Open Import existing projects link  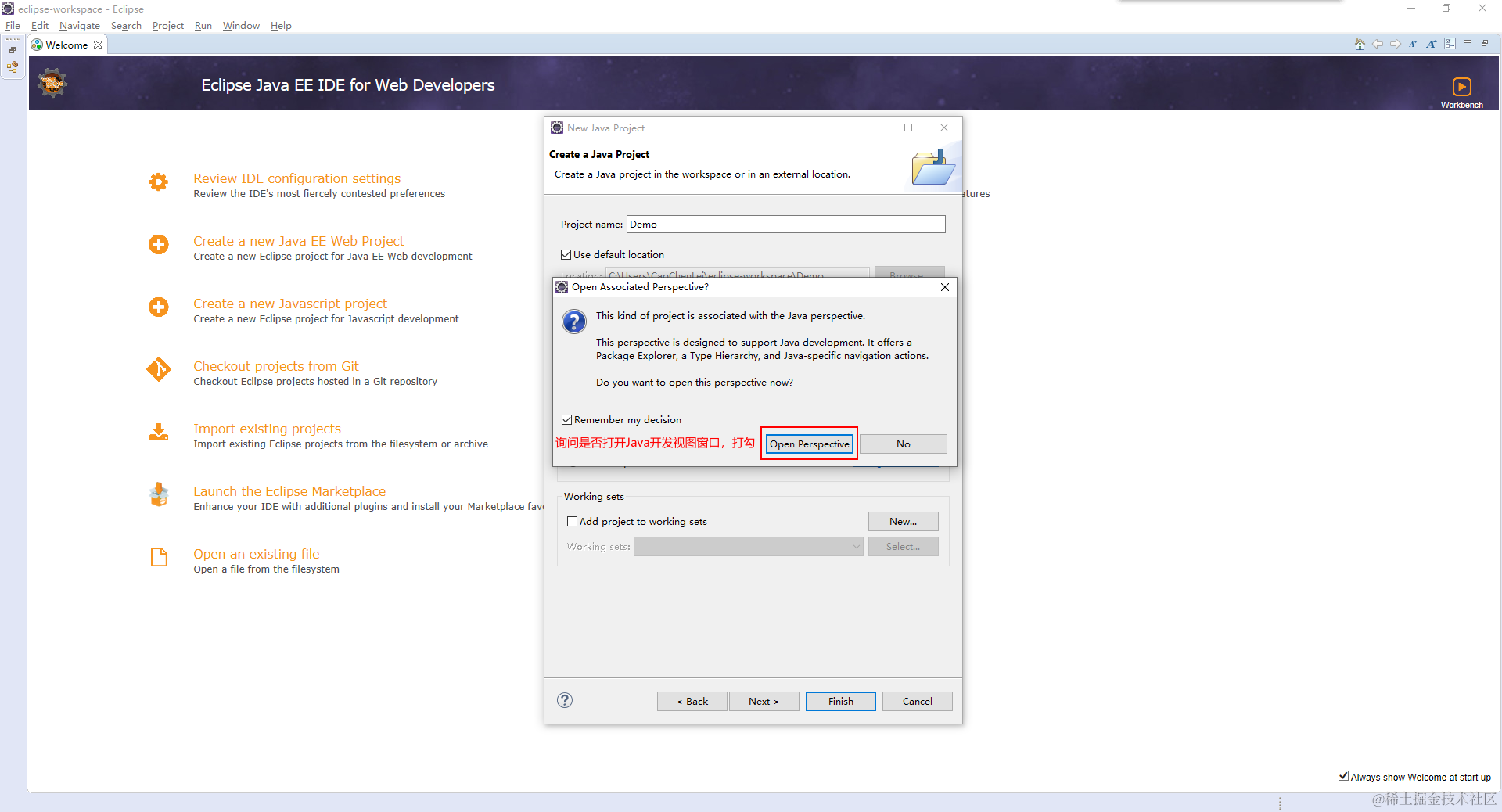268,429
